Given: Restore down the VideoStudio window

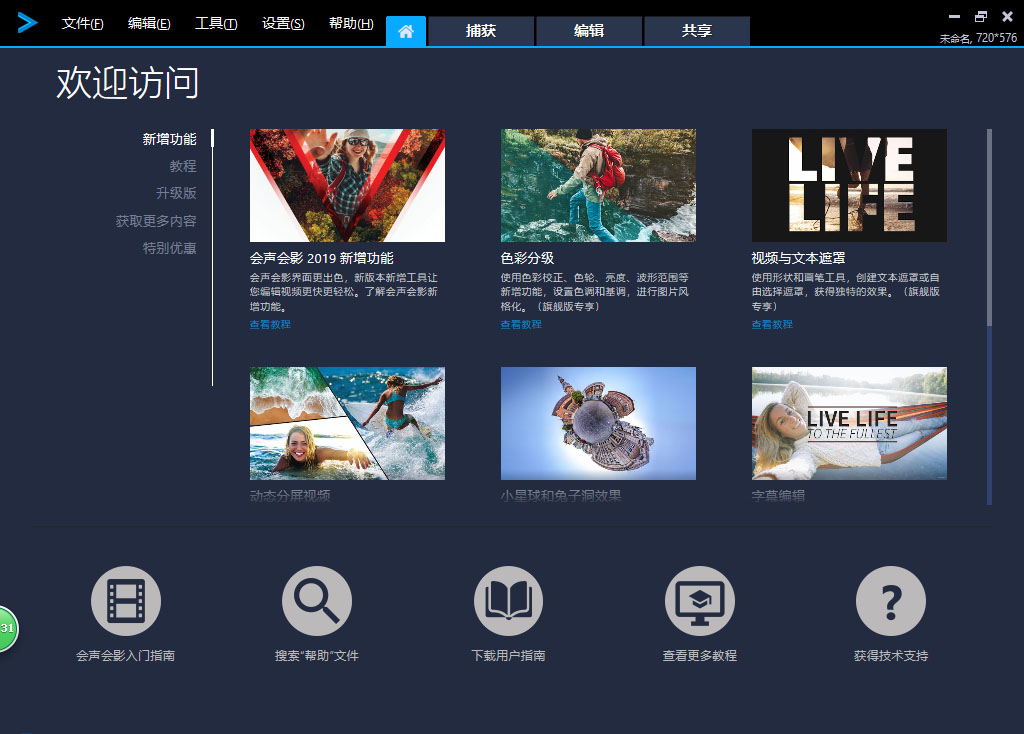Looking at the screenshot, I should pyautogui.click(x=981, y=16).
